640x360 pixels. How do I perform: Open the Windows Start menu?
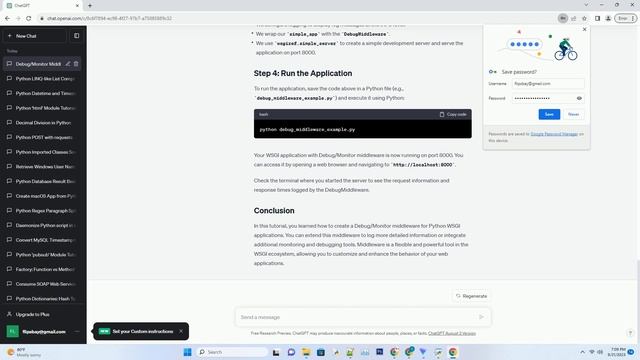pyautogui.click(x=187, y=352)
